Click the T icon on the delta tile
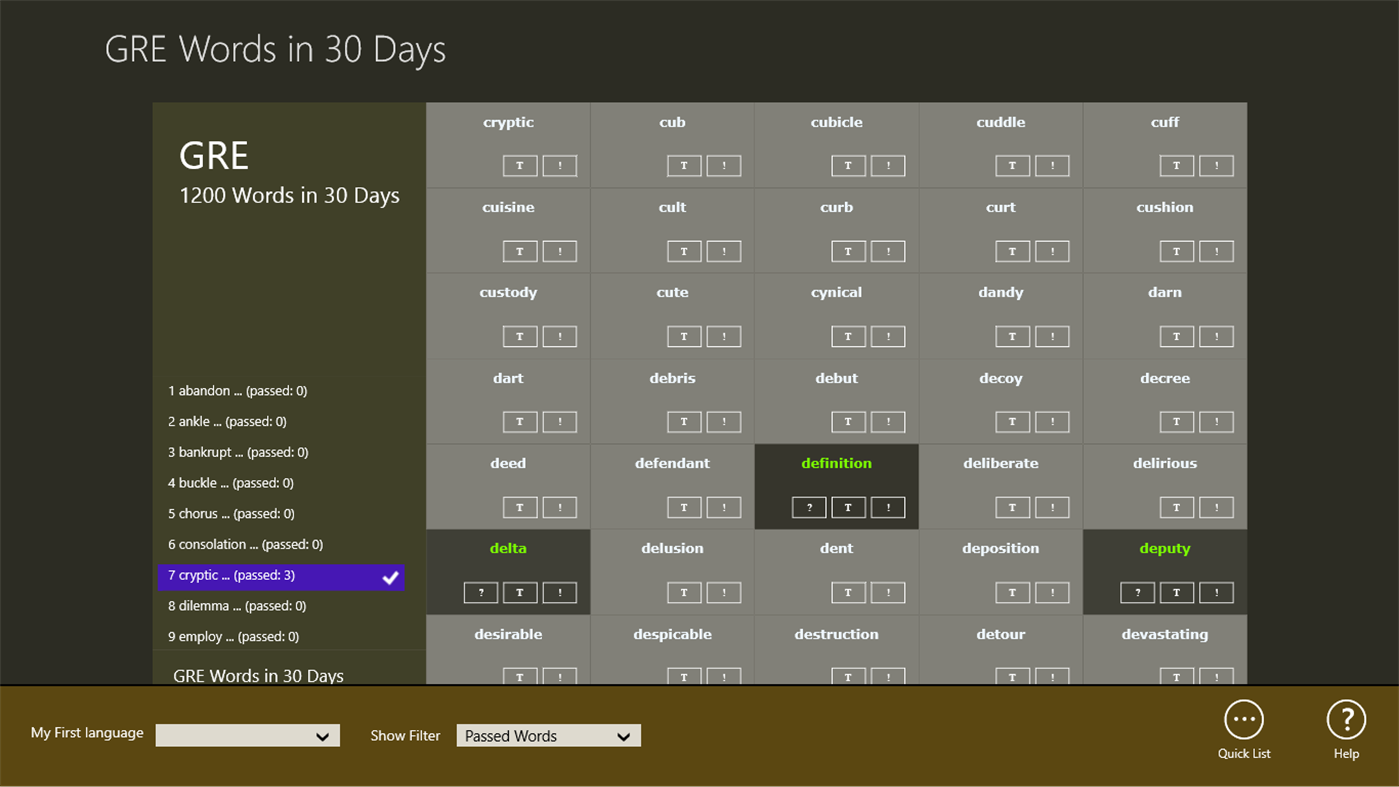The width and height of the screenshot is (1399, 787). click(x=520, y=592)
